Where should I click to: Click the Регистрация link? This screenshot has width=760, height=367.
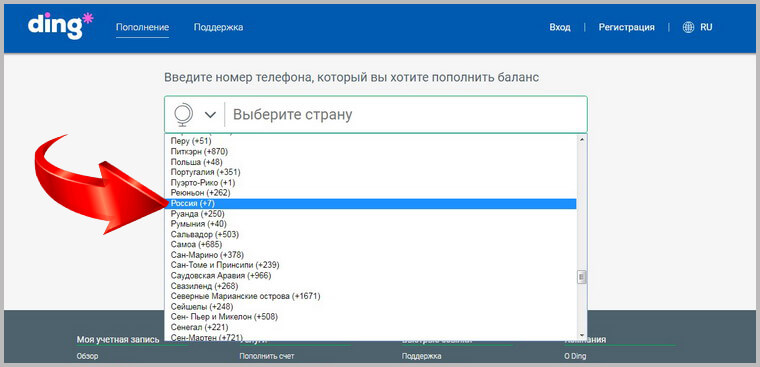(x=626, y=27)
